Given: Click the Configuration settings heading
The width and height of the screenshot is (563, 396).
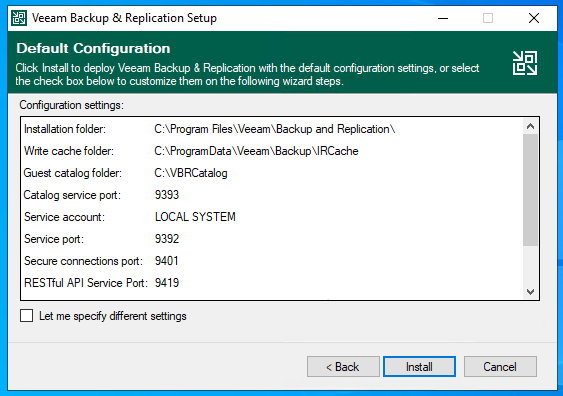Looking at the screenshot, I should point(71,105).
